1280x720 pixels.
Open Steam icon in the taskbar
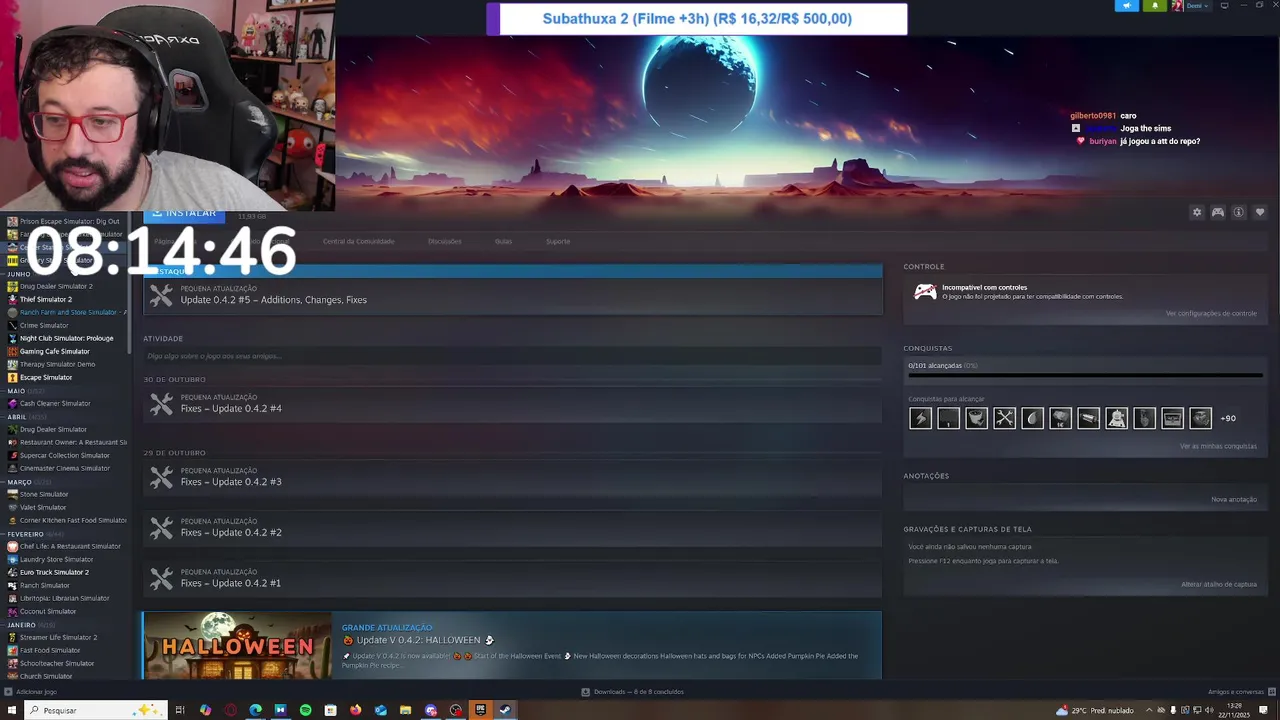pyautogui.click(x=505, y=710)
